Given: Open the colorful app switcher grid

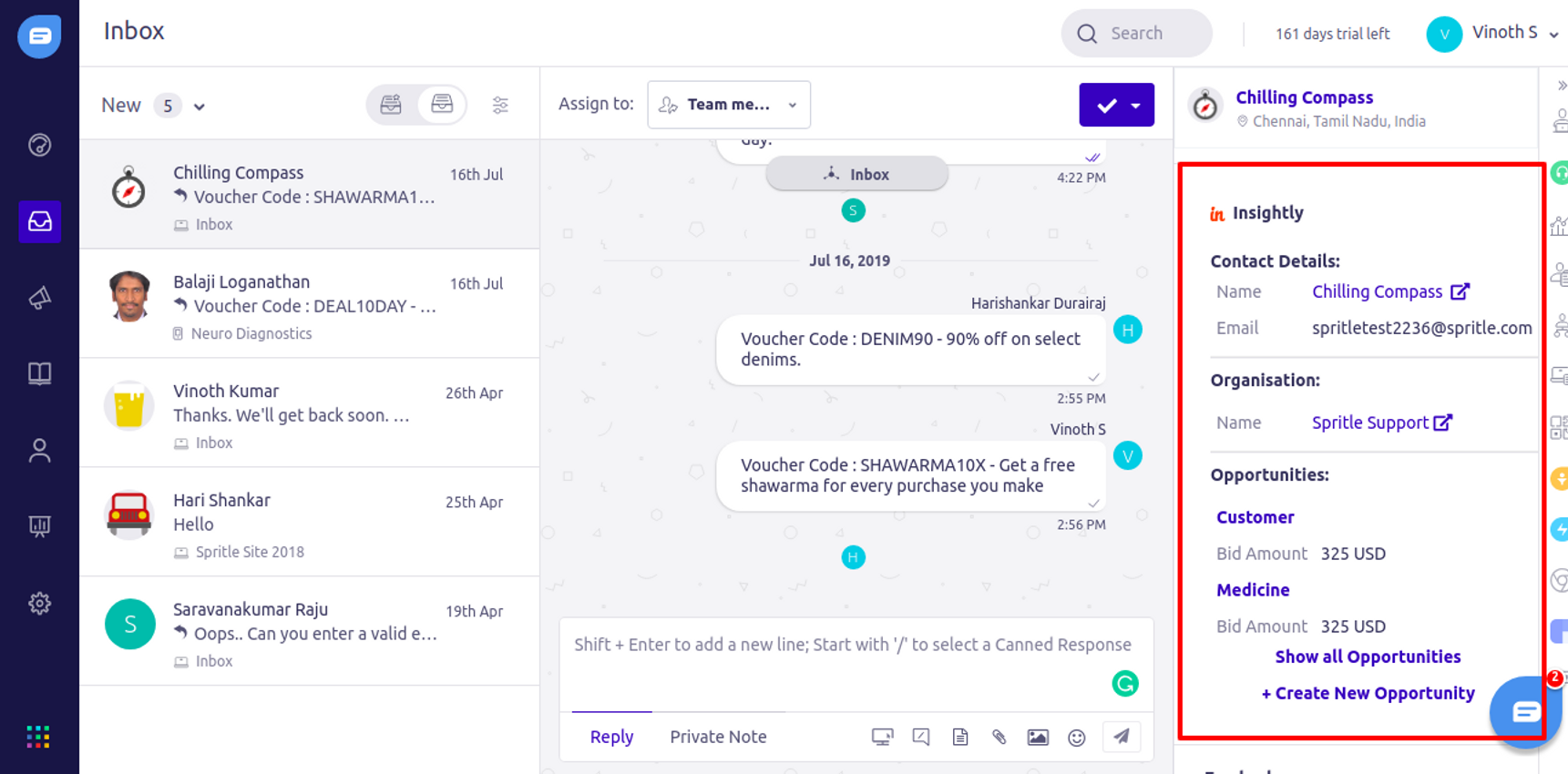Looking at the screenshot, I should click(x=38, y=737).
